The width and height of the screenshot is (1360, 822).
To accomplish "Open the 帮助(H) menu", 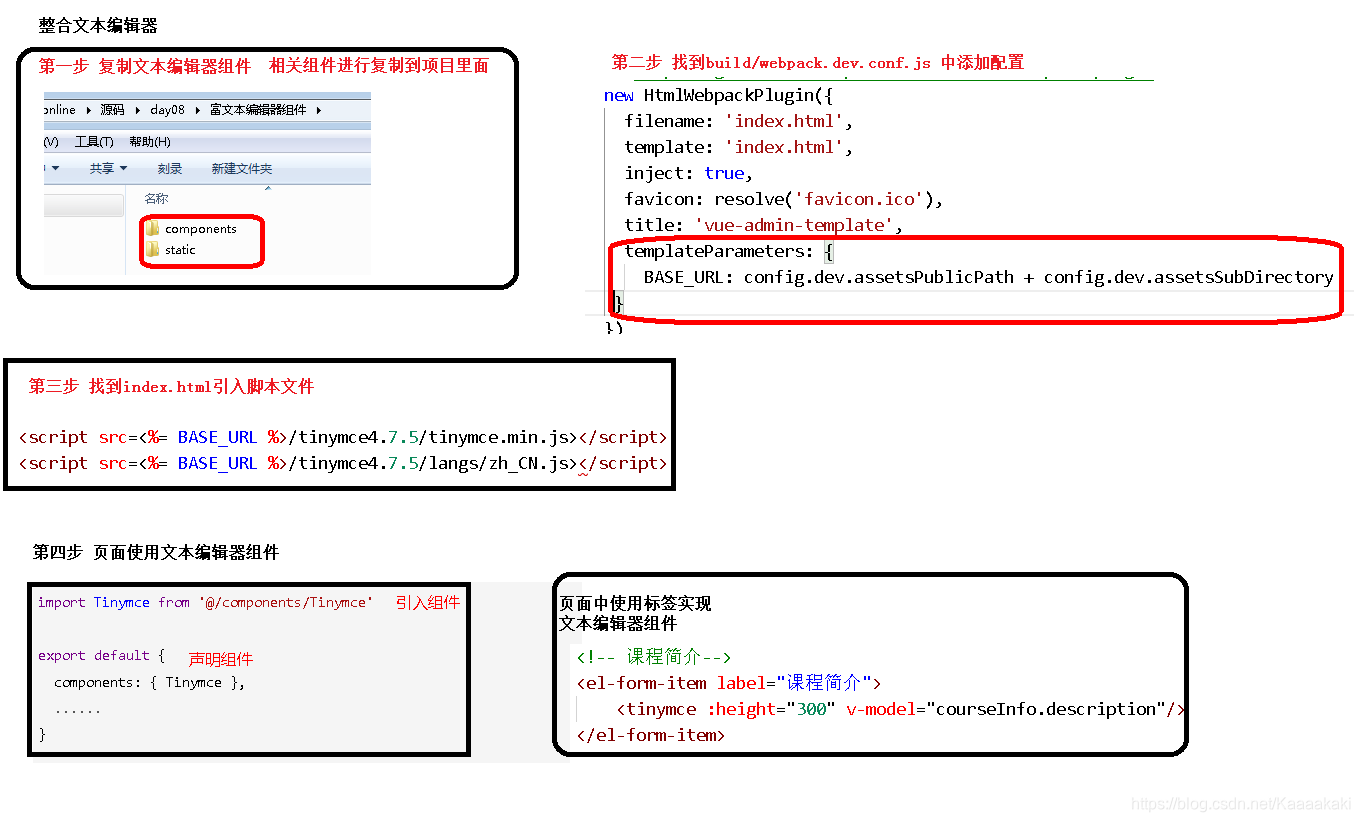I will click(150, 142).
